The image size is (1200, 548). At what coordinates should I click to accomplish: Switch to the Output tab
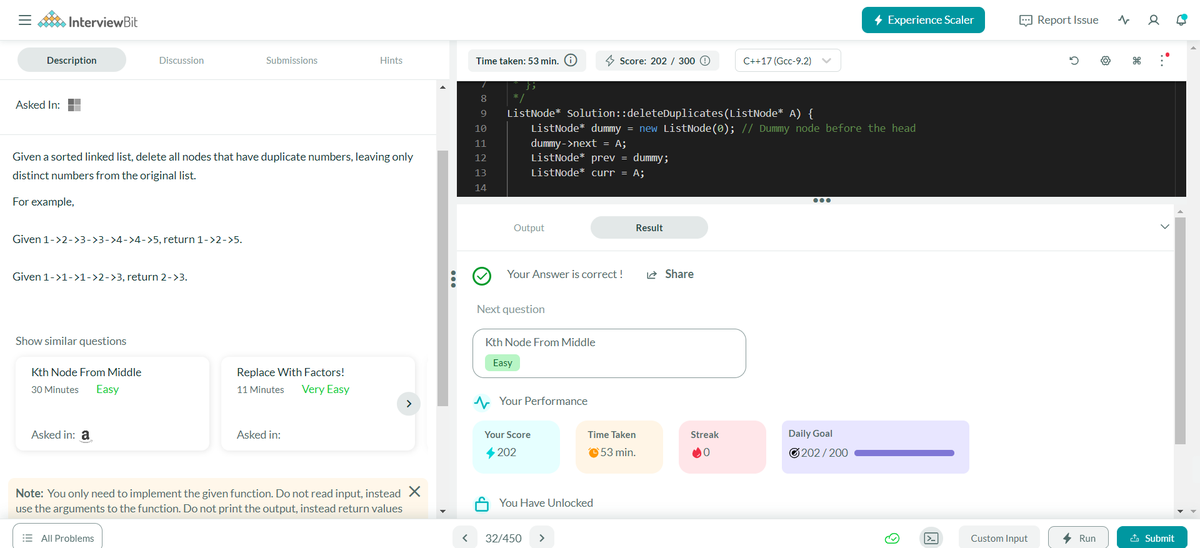(528, 228)
